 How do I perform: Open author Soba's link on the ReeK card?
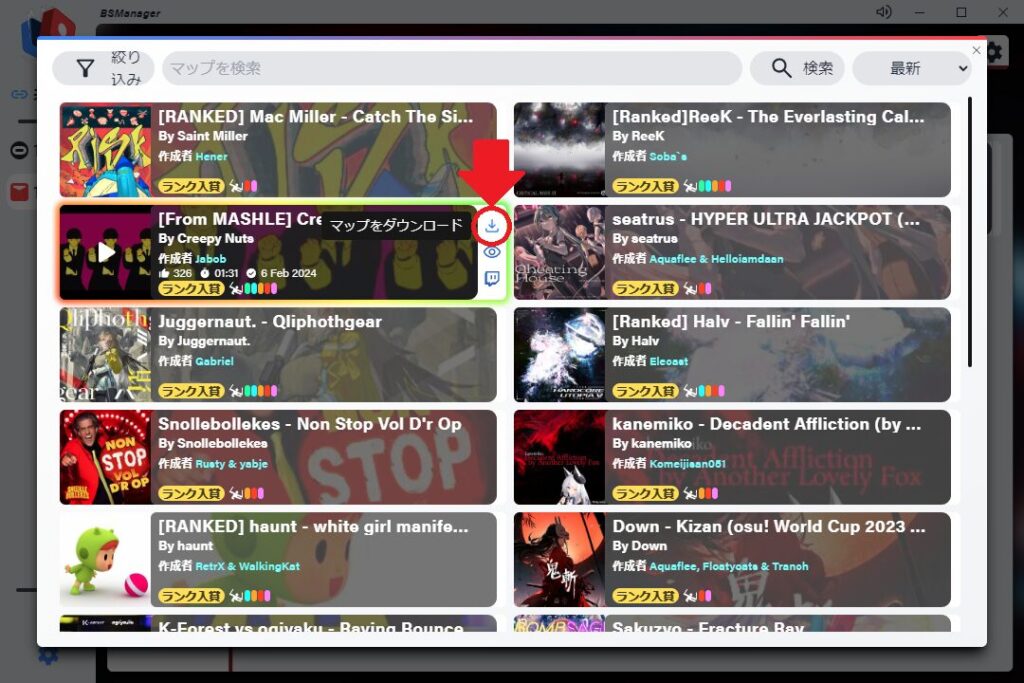coord(667,157)
